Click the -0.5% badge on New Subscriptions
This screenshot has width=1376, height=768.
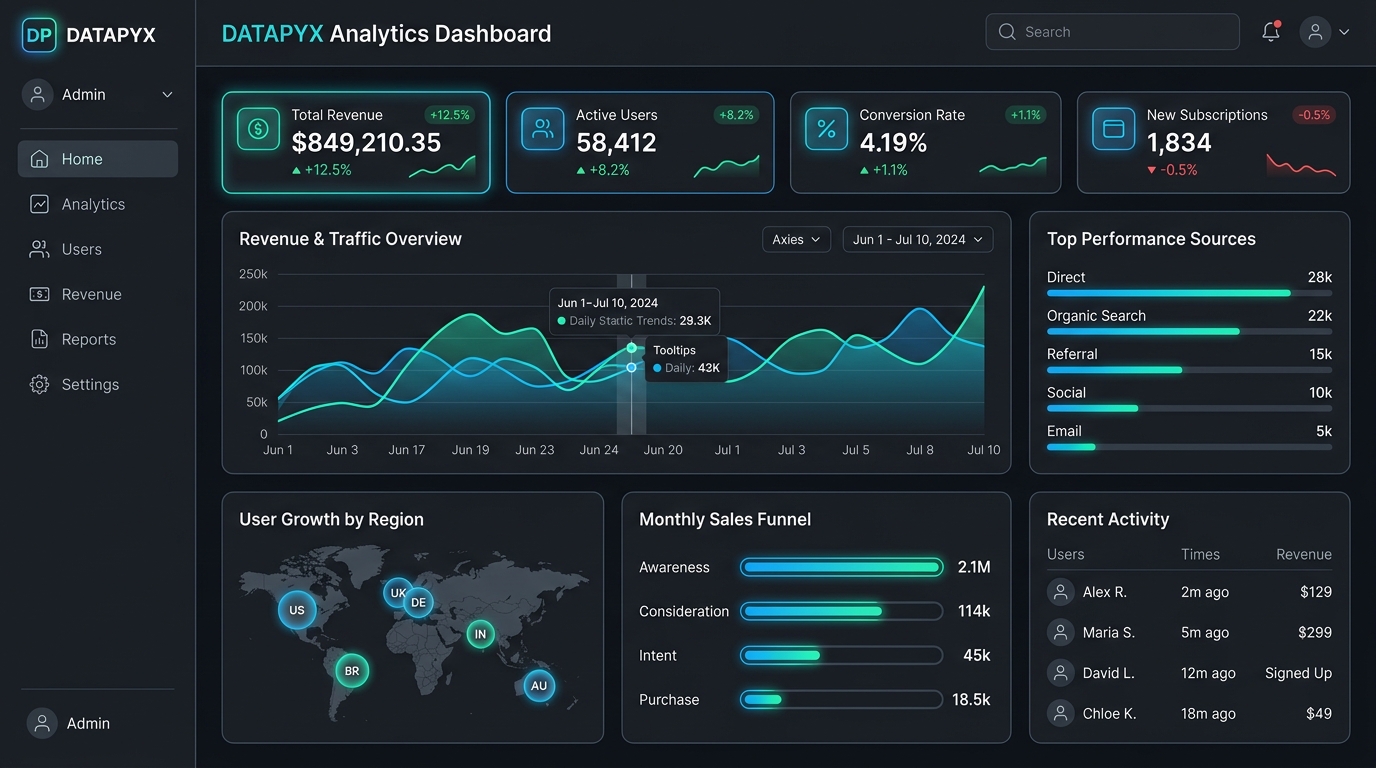tap(1314, 115)
